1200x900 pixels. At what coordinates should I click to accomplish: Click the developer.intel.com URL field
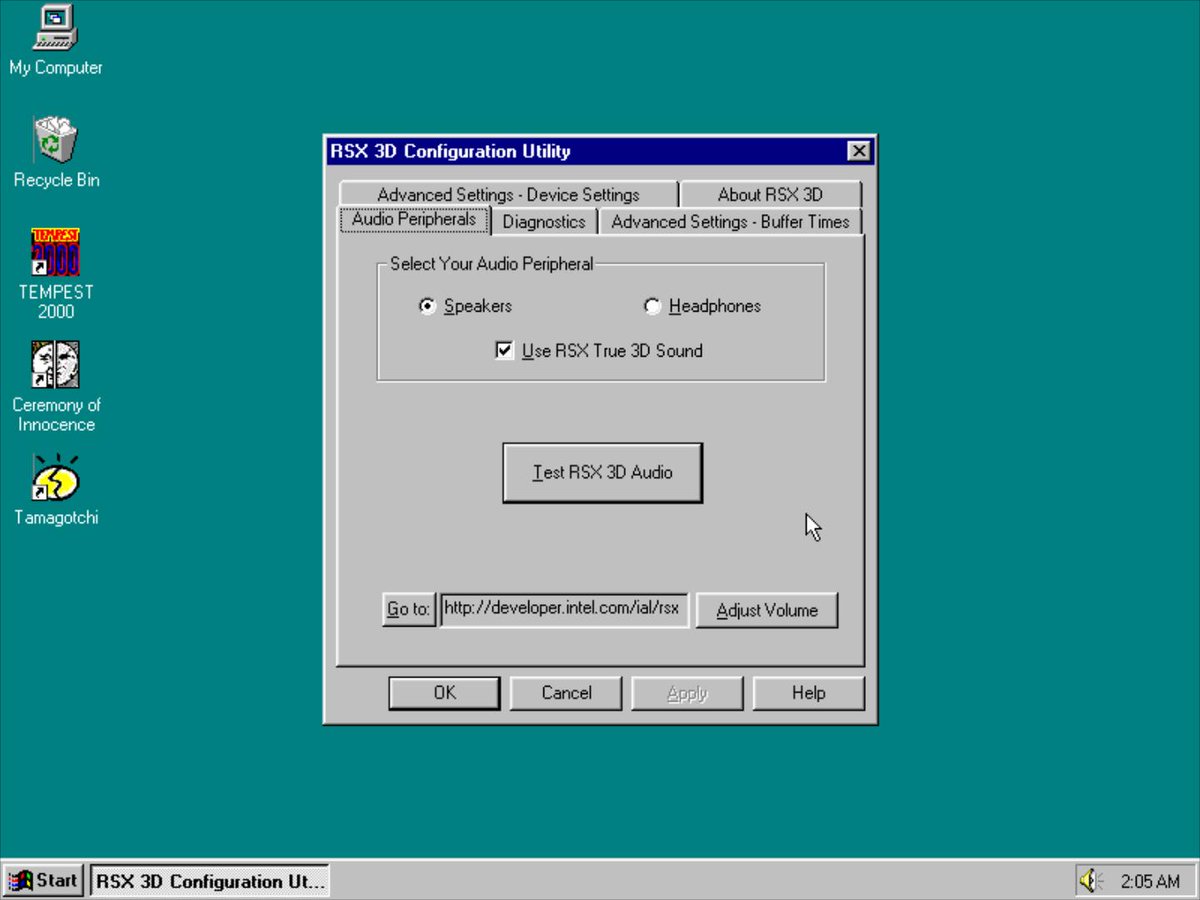565,610
